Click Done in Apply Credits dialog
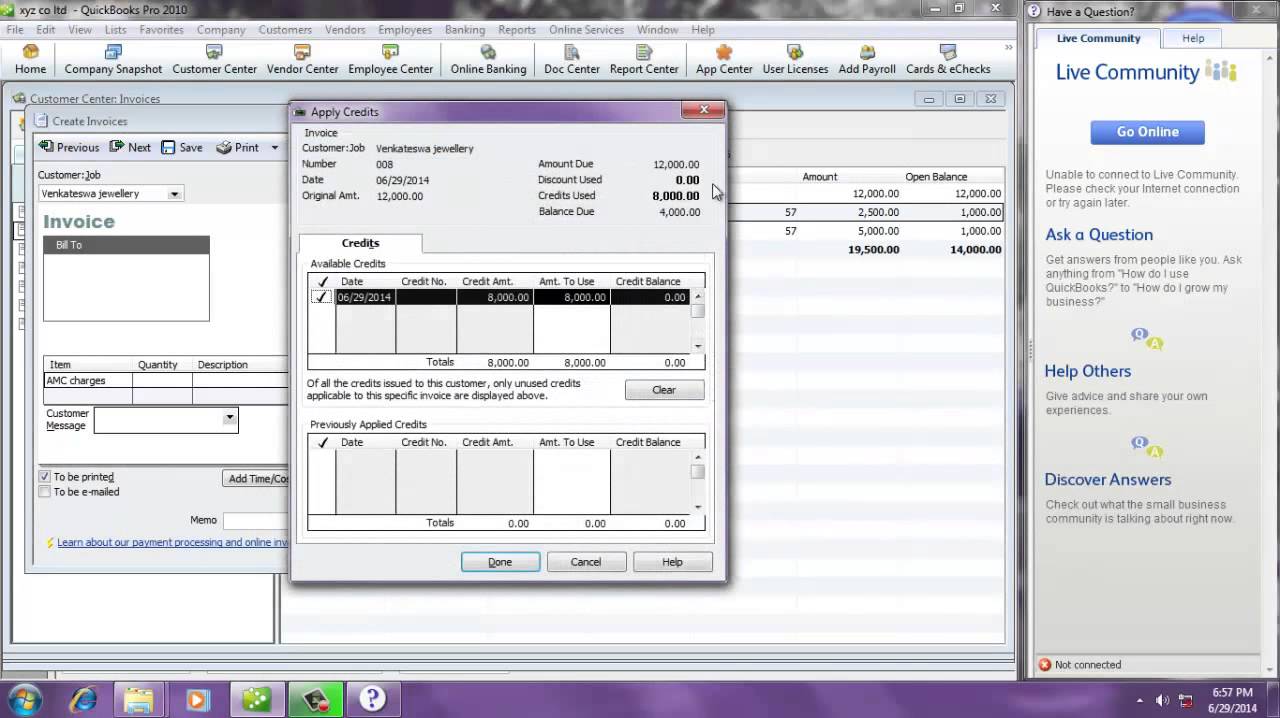Screen dimensions: 1280x718 coord(500,562)
